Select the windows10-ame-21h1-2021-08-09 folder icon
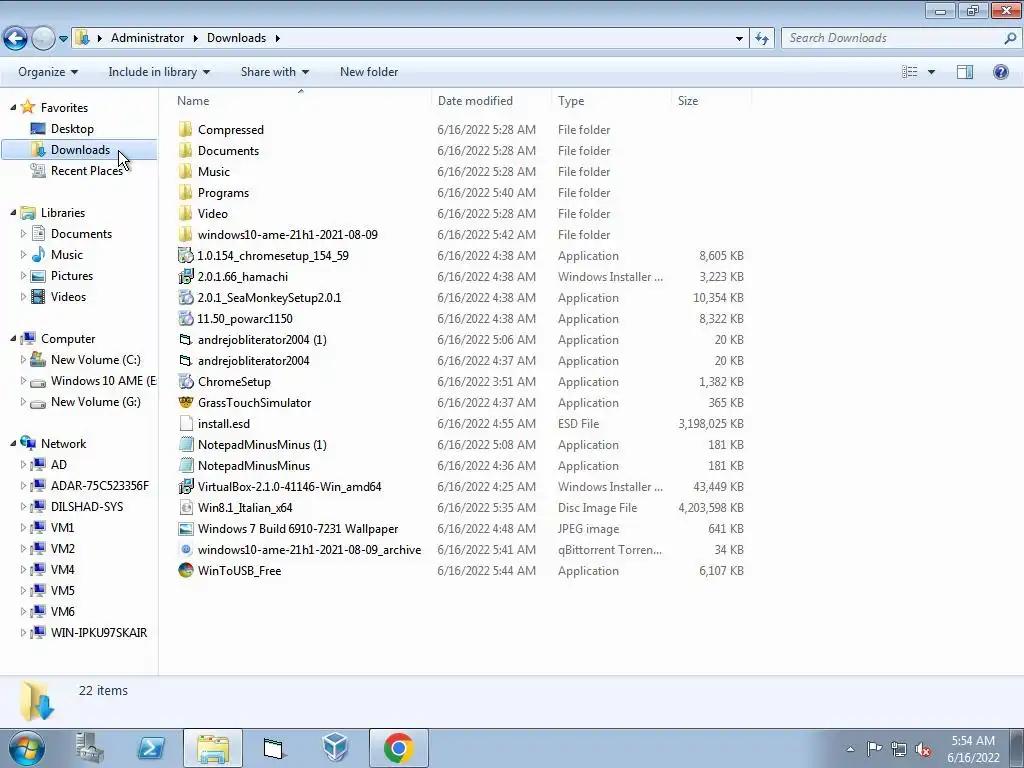 point(186,234)
